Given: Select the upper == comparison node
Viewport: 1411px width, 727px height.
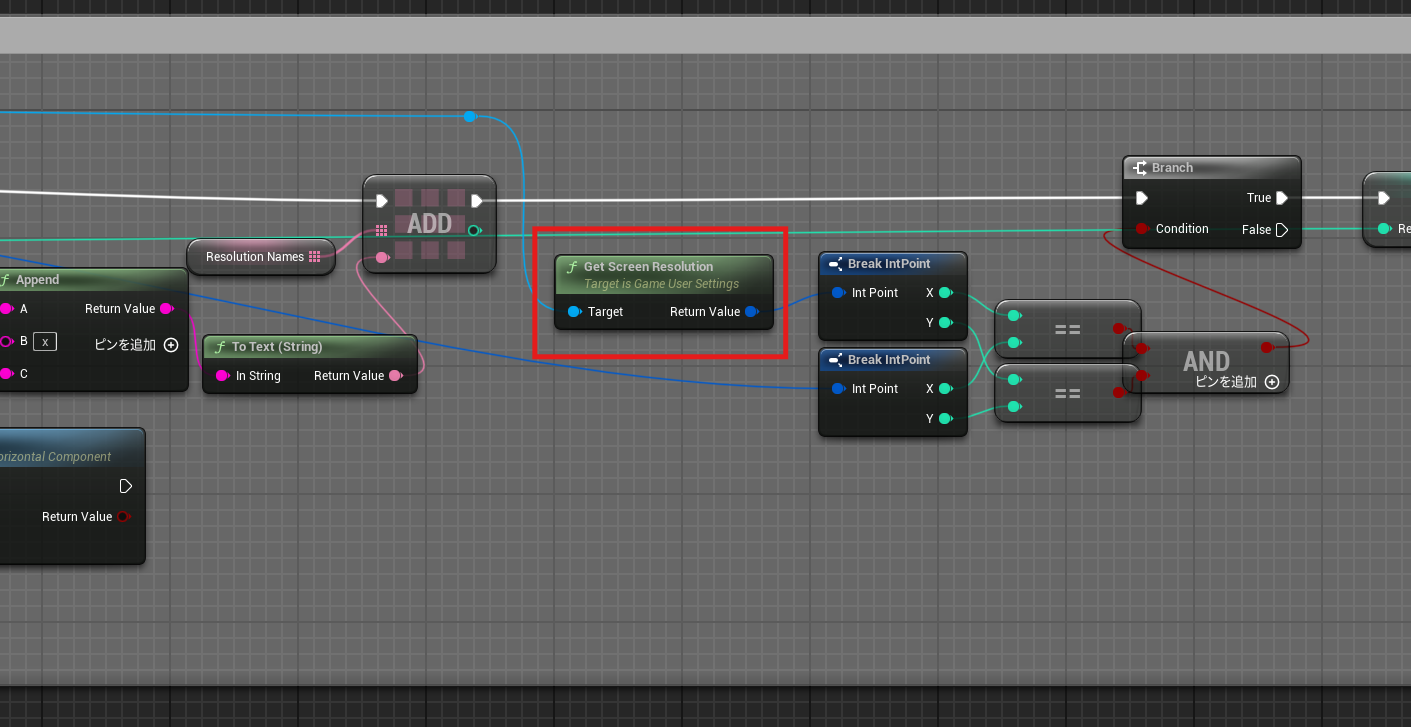Looking at the screenshot, I should coord(1068,329).
